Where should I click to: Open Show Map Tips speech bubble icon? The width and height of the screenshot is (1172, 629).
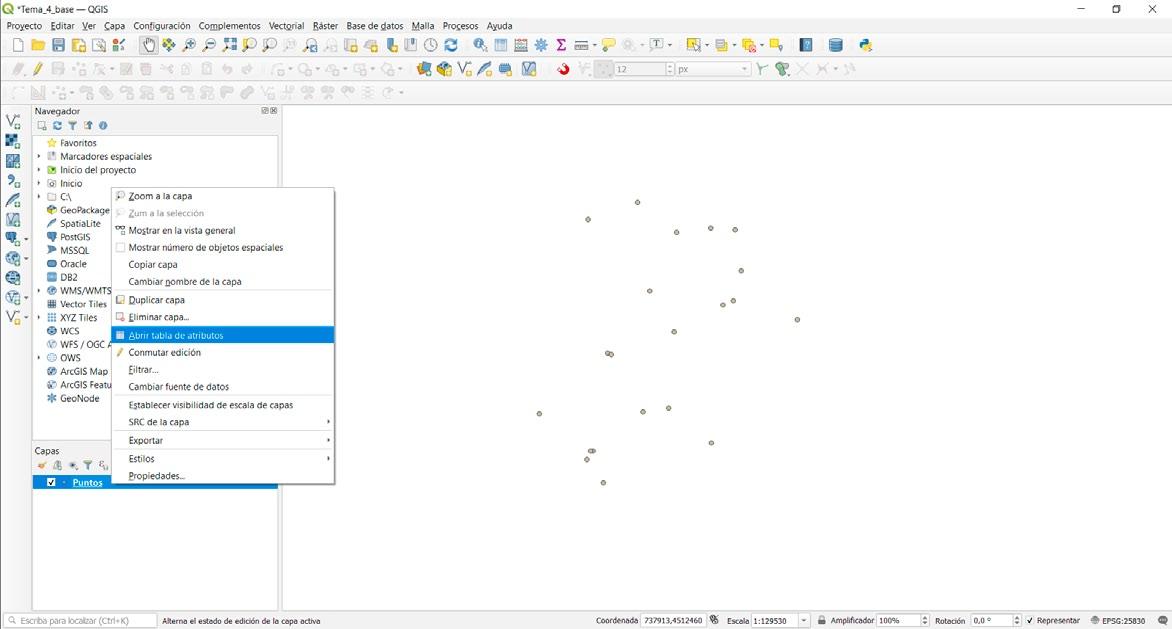pyautogui.click(x=608, y=46)
